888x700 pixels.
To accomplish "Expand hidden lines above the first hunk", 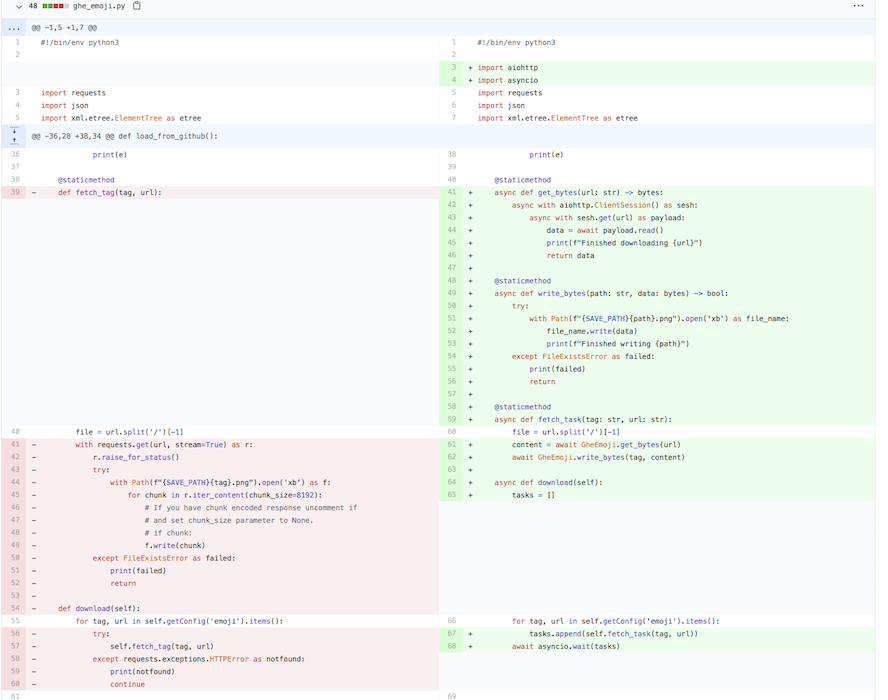I will 14,28.
